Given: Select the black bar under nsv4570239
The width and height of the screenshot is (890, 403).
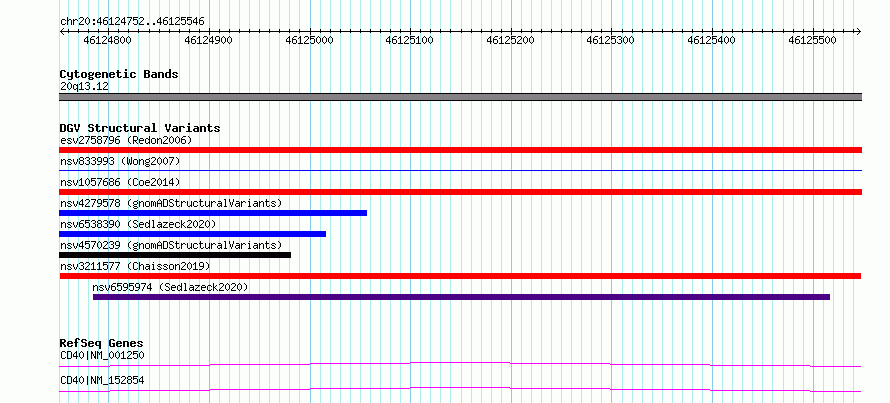Looking at the screenshot, I should 175,255.
